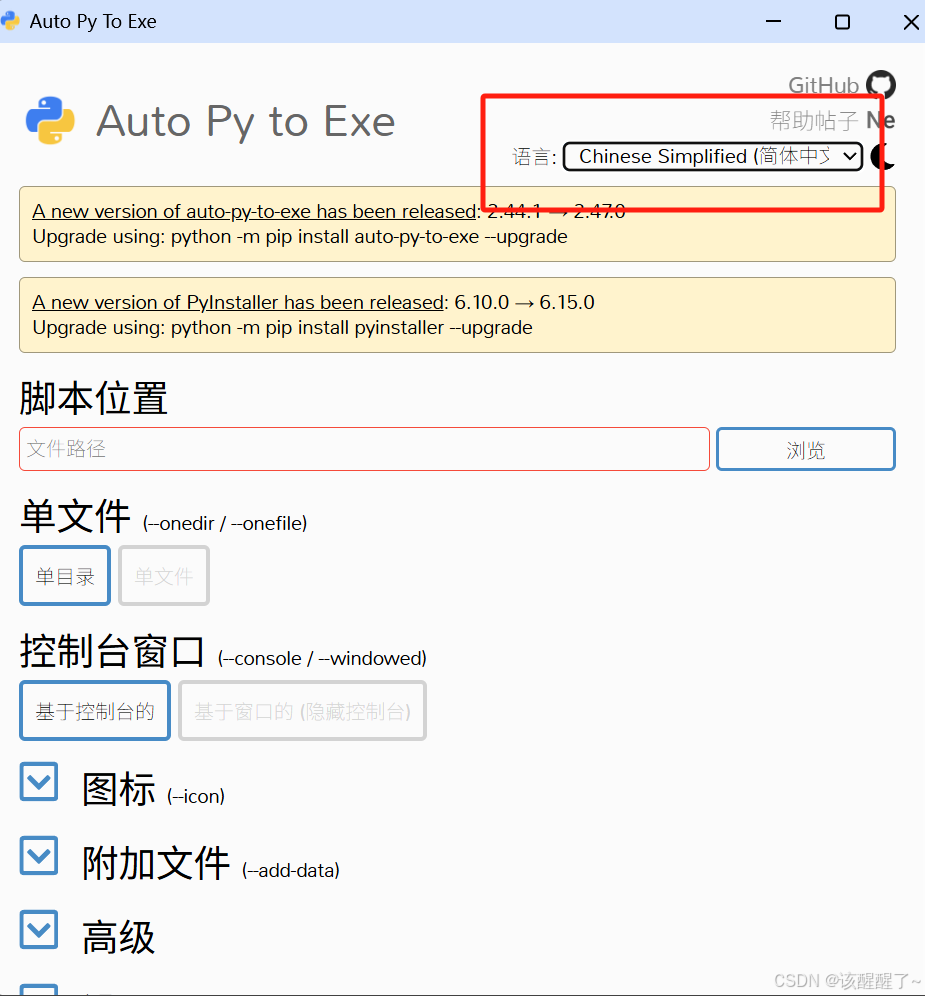Expand the 图标 (--icon) section chevron
The image size is (925, 996).
click(39, 781)
